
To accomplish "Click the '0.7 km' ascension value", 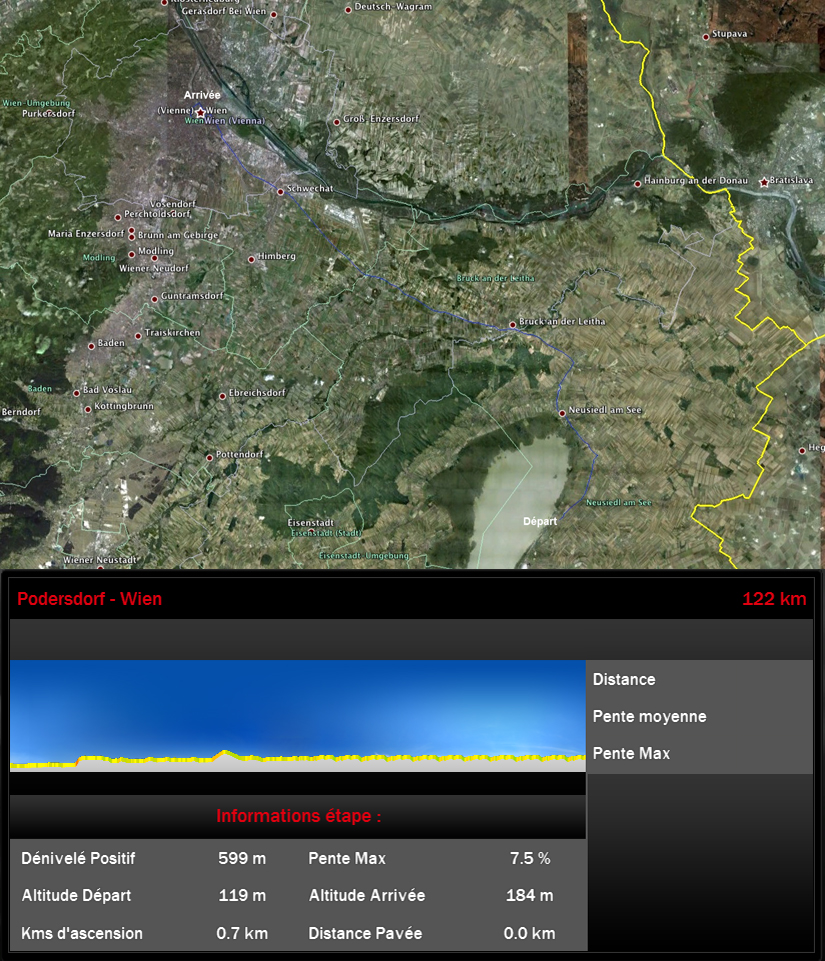I will (x=242, y=933).
